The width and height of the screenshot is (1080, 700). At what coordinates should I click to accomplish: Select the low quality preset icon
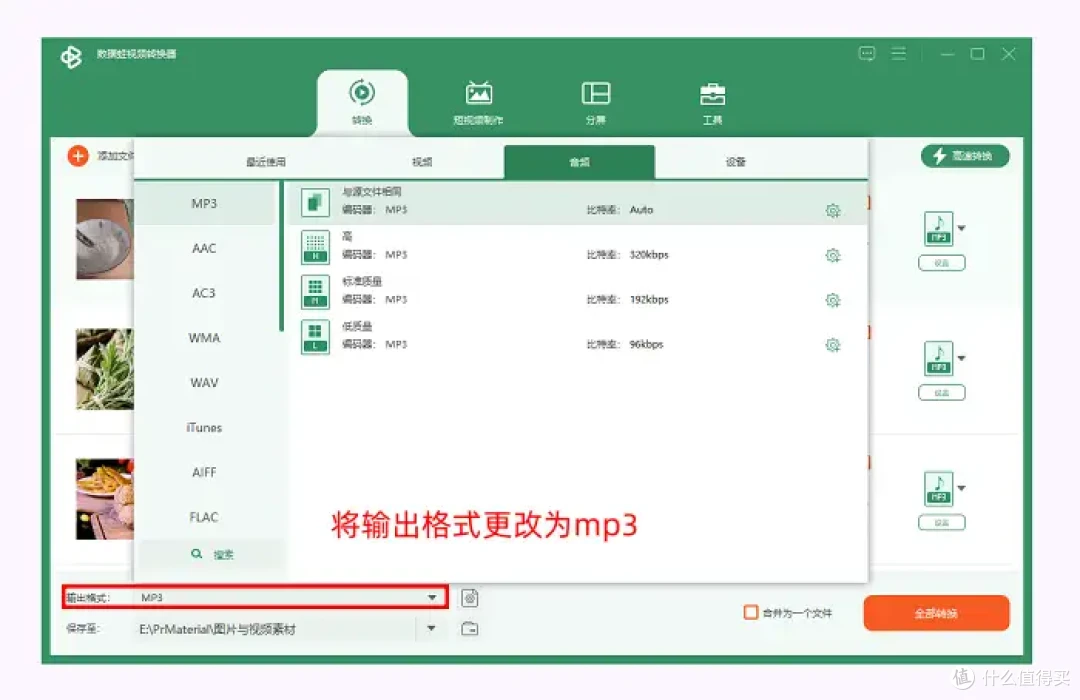click(315, 337)
